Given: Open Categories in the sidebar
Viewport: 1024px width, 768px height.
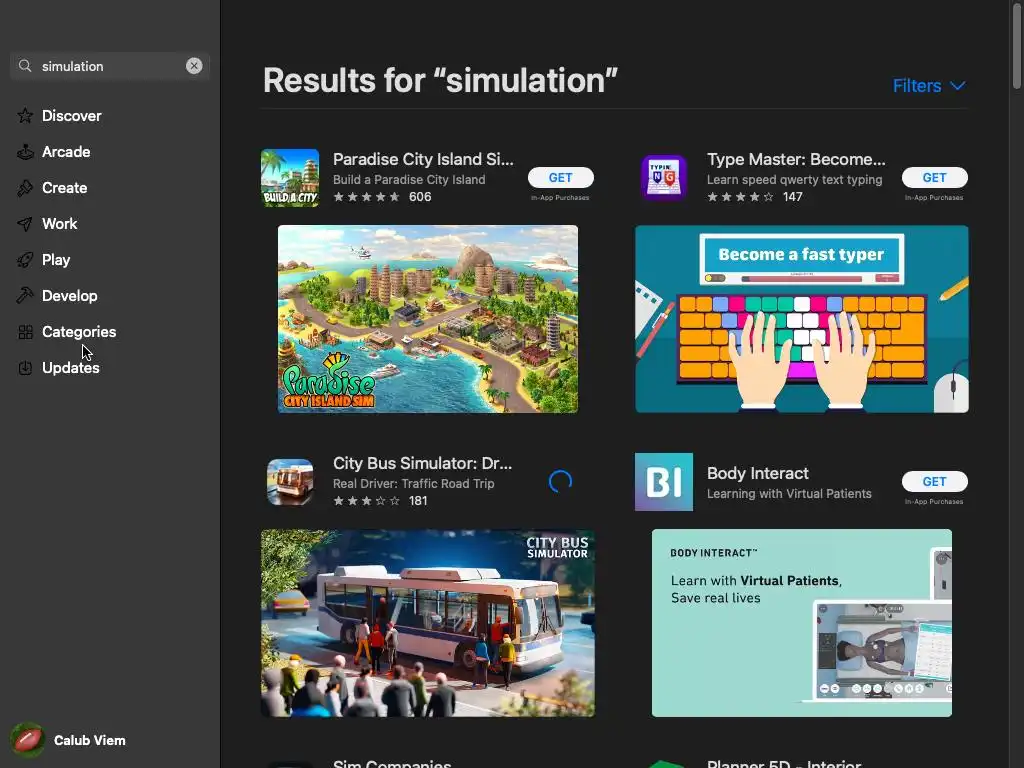Looking at the screenshot, I should coord(79,332).
